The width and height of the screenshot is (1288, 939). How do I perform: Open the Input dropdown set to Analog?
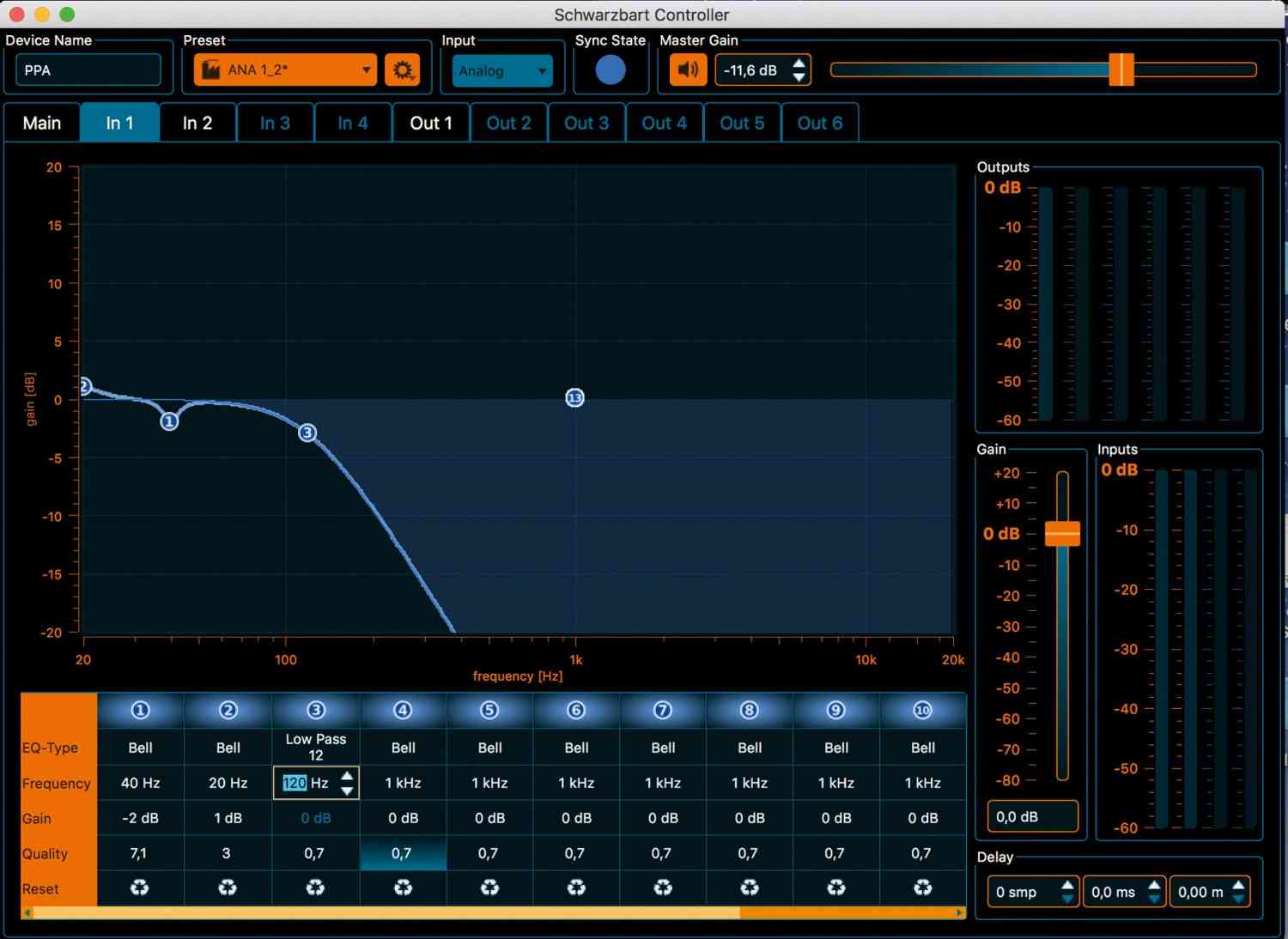pos(502,71)
